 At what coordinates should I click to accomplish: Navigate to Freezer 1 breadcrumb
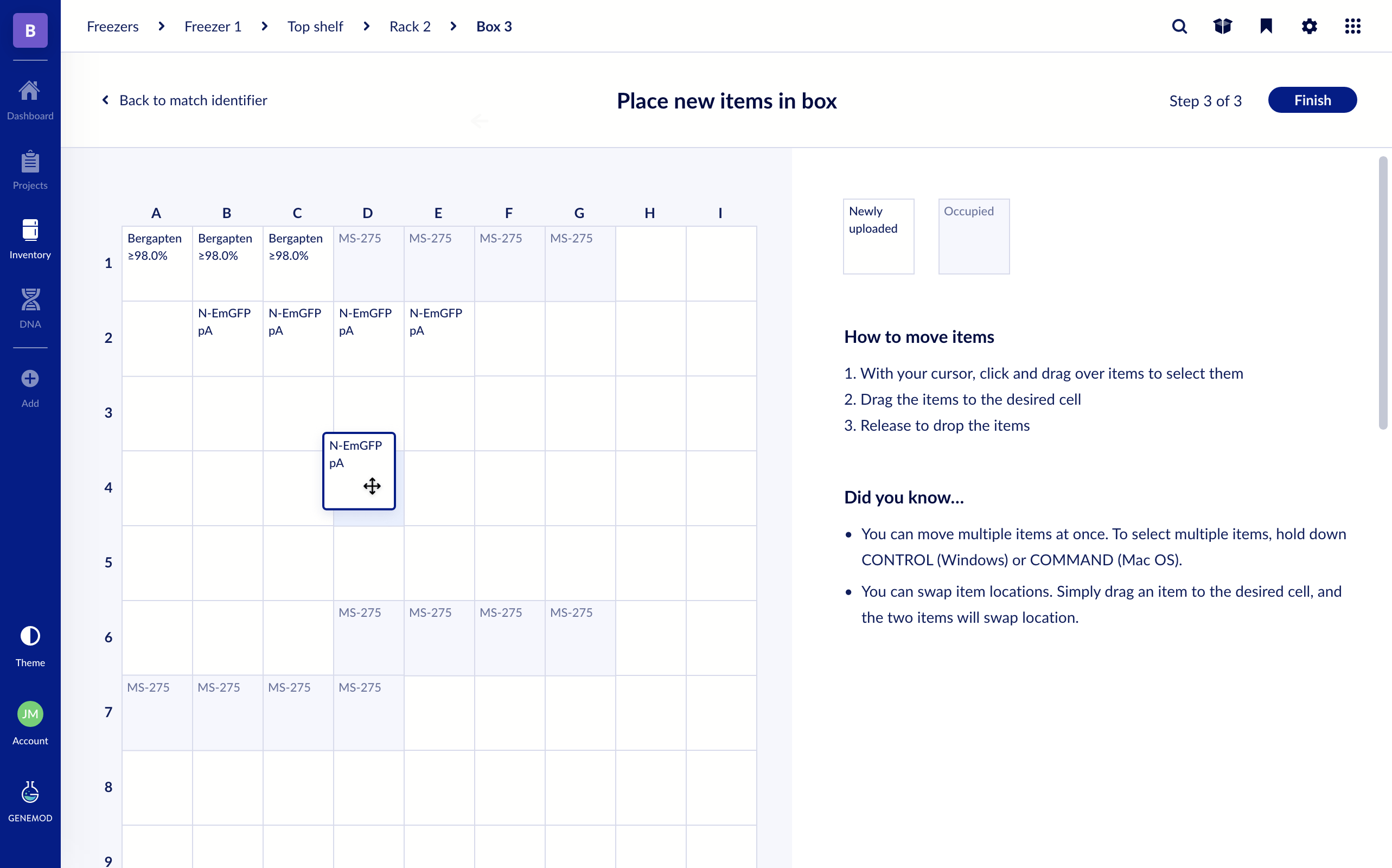(x=213, y=27)
